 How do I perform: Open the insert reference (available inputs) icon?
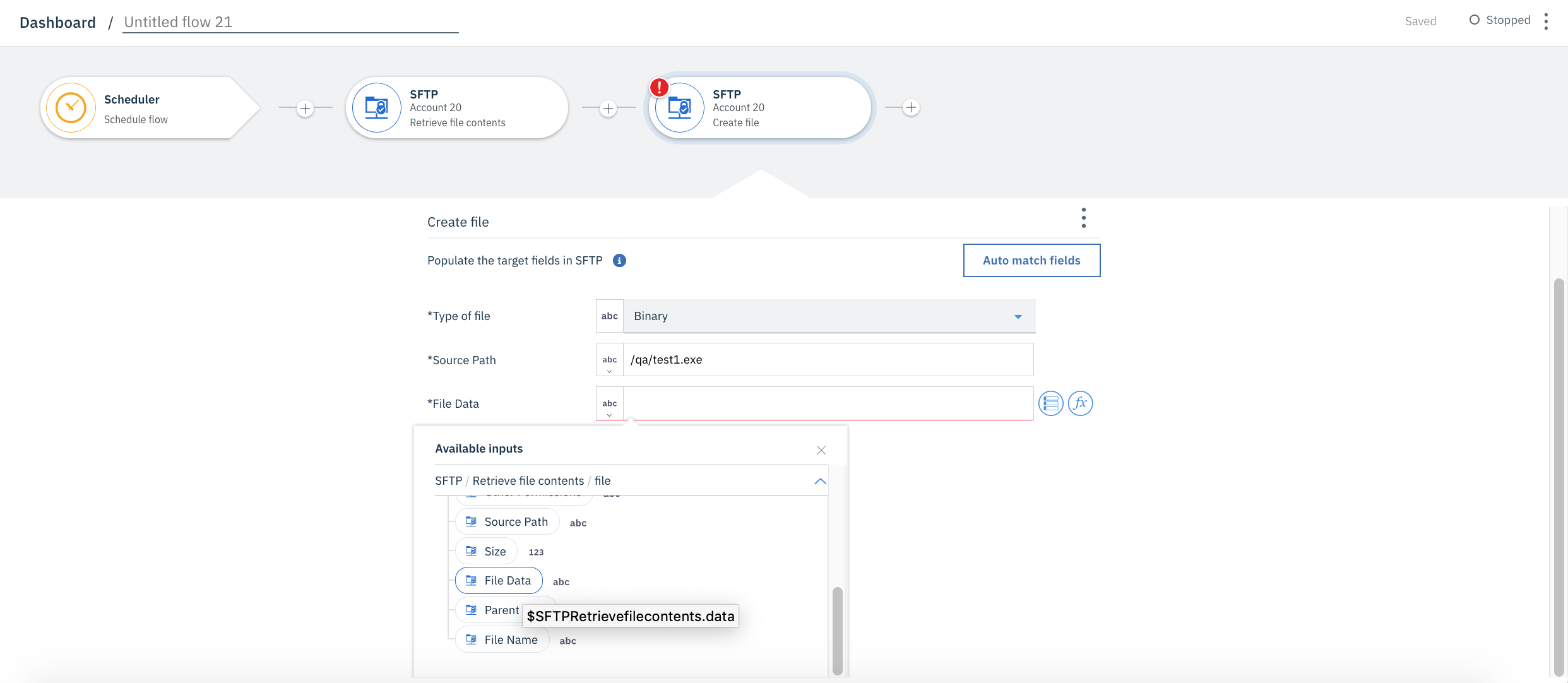pyautogui.click(x=1051, y=403)
